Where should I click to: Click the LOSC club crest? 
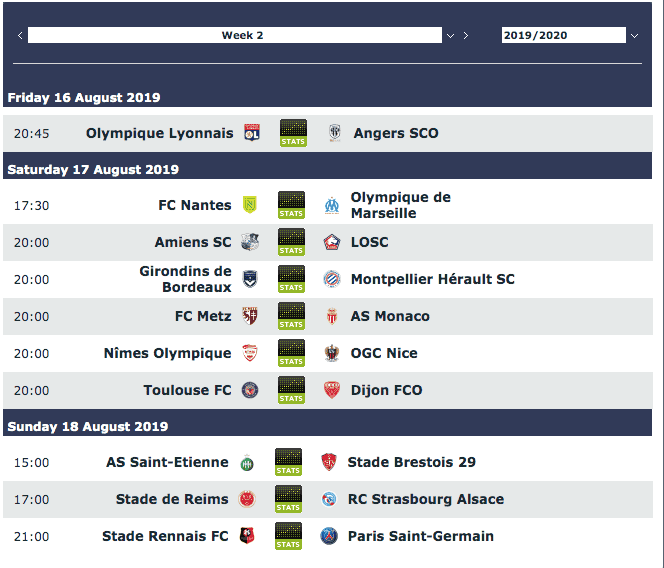click(332, 242)
